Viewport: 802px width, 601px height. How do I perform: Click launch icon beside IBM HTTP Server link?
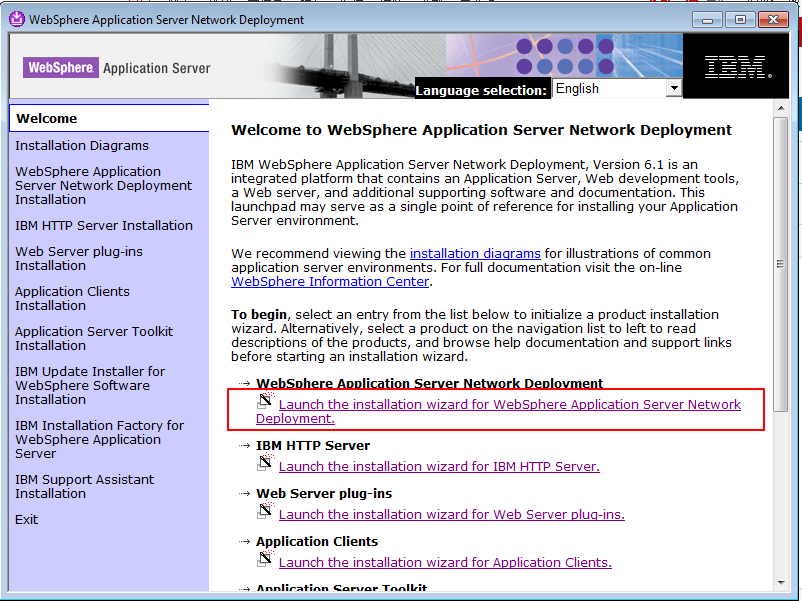[265, 463]
